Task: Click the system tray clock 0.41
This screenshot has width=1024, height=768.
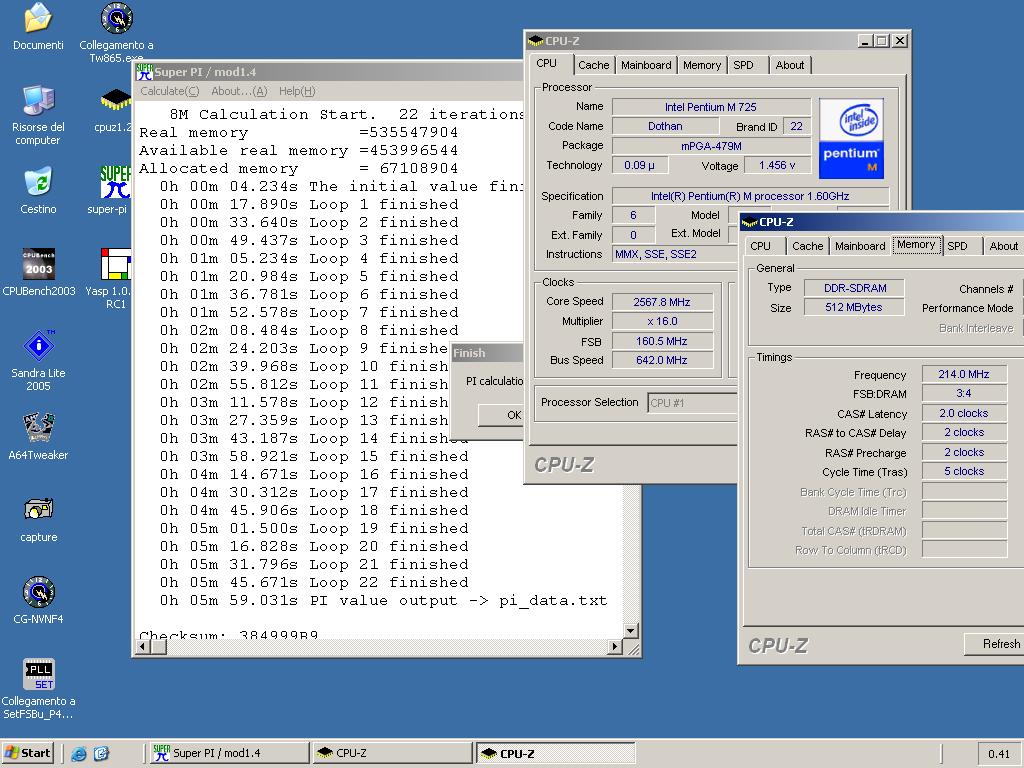Action: click(x=999, y=754)
